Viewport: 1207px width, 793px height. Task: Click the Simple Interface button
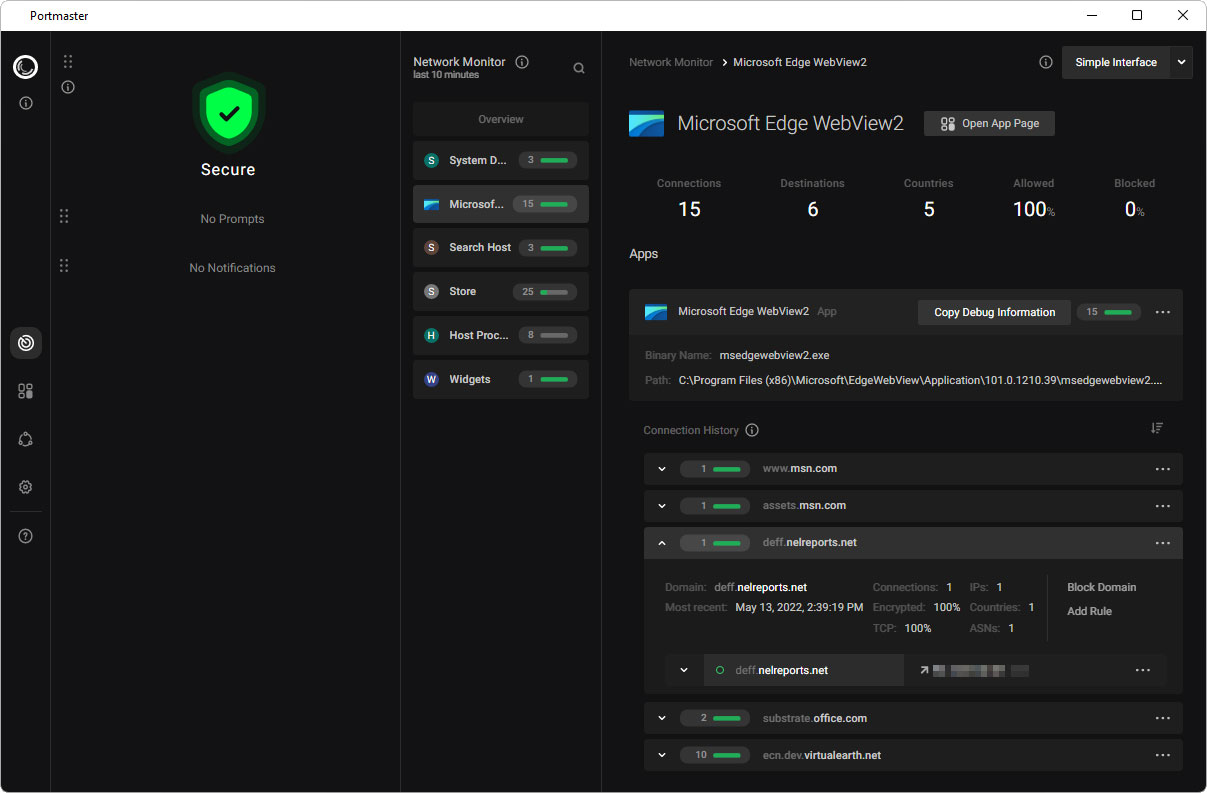click(x=1116, y=62)
